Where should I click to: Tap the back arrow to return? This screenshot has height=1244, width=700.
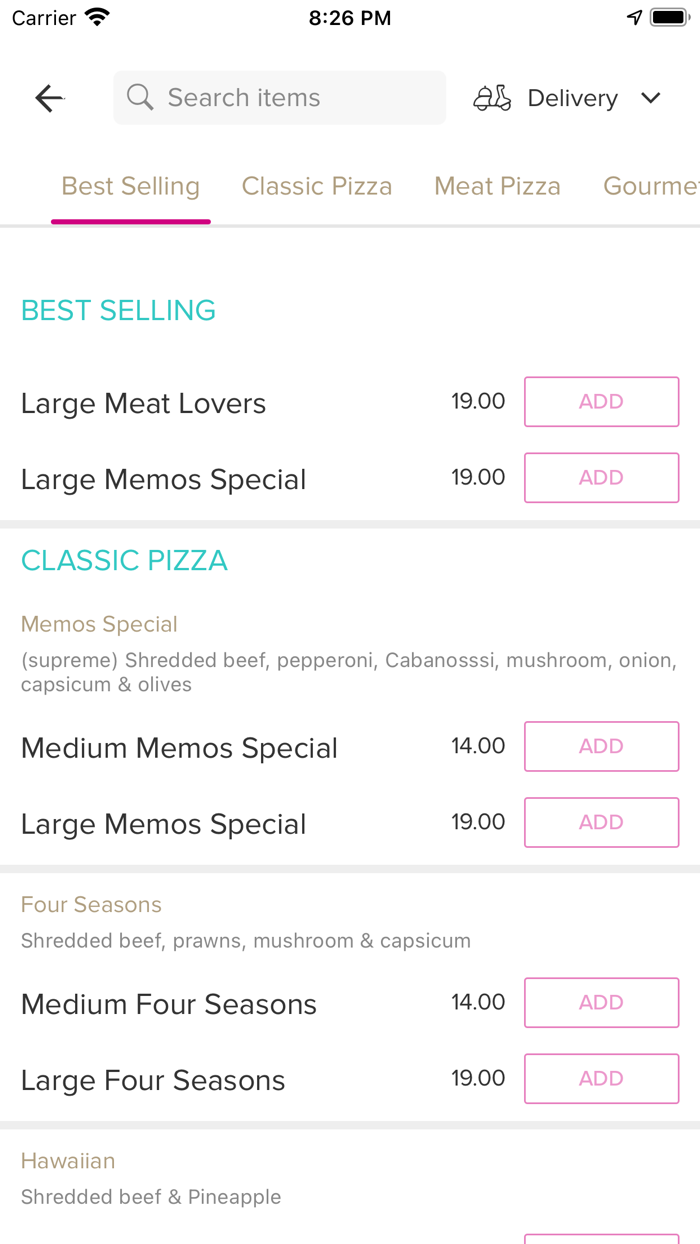pyautogui.click(x=48, y=97)
